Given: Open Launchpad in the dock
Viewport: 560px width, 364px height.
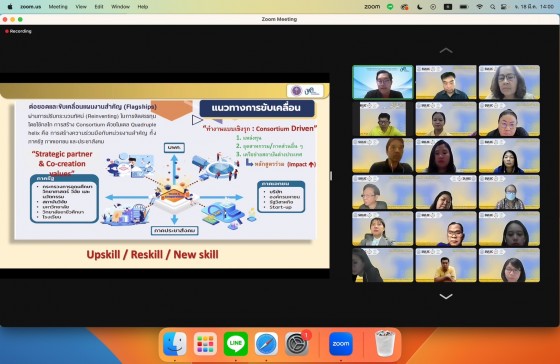Looking at the screenshot, I should point(205,344).
